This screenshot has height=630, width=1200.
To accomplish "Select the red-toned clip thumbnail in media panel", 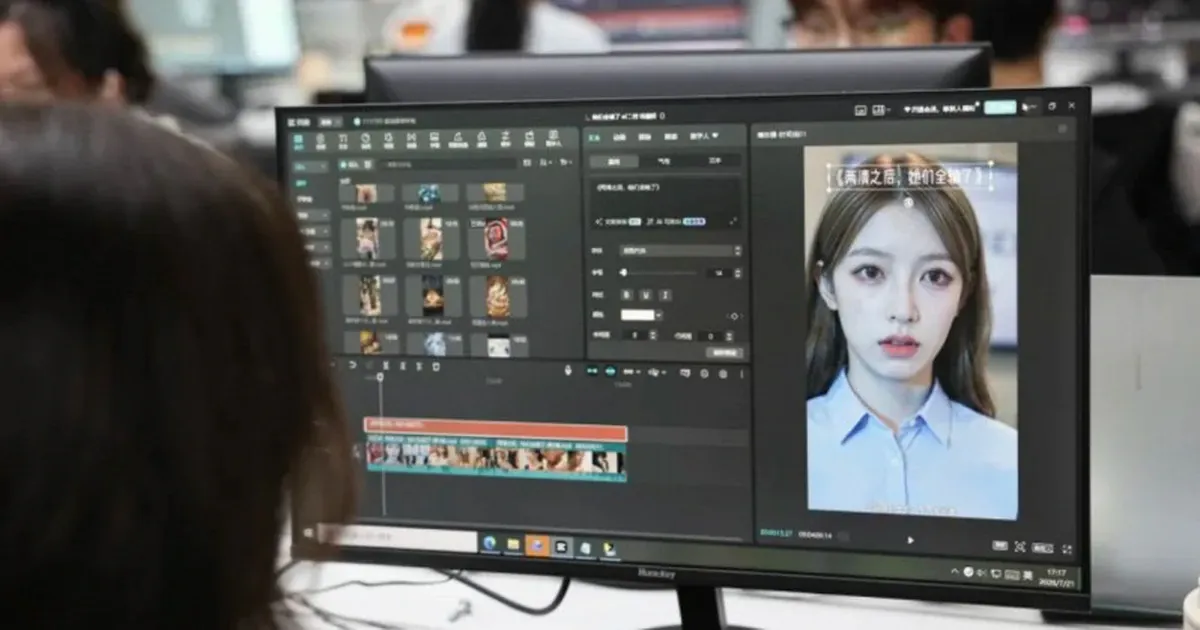I will (x=497, y=239).
